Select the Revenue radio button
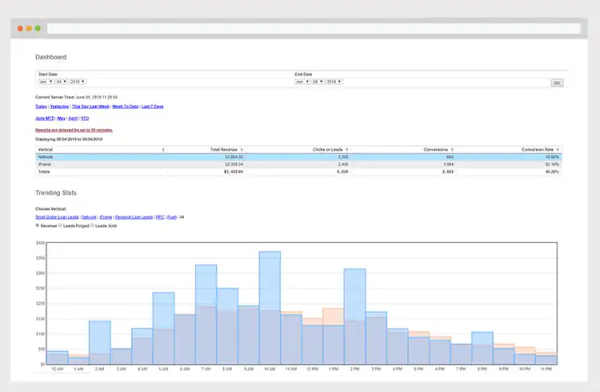This screenshot has height=392, width=600. 38,226
